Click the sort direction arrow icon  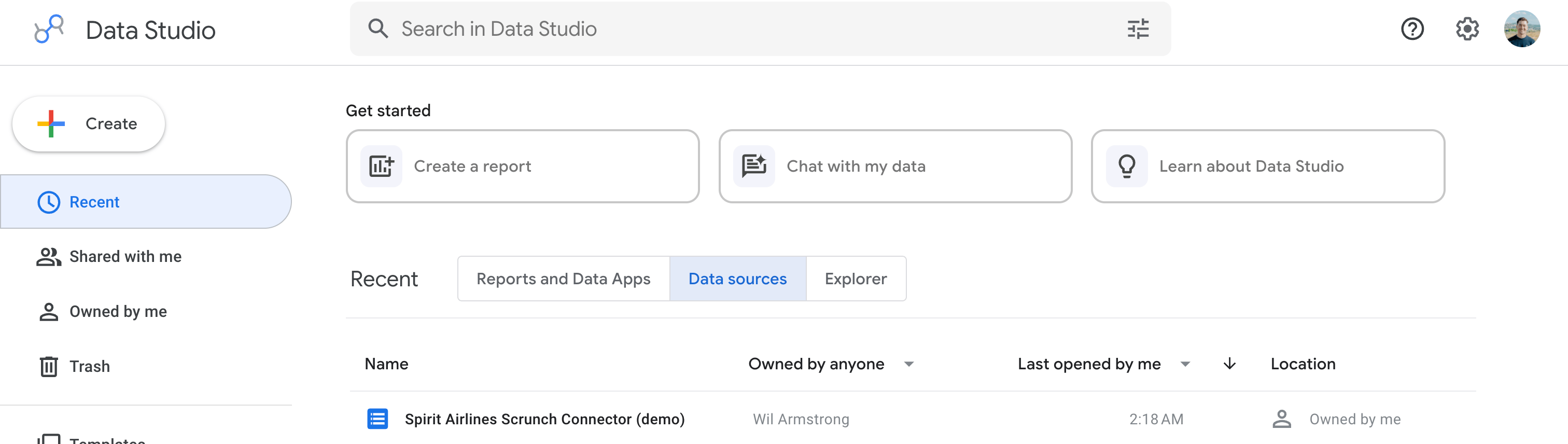[1229, 364]
